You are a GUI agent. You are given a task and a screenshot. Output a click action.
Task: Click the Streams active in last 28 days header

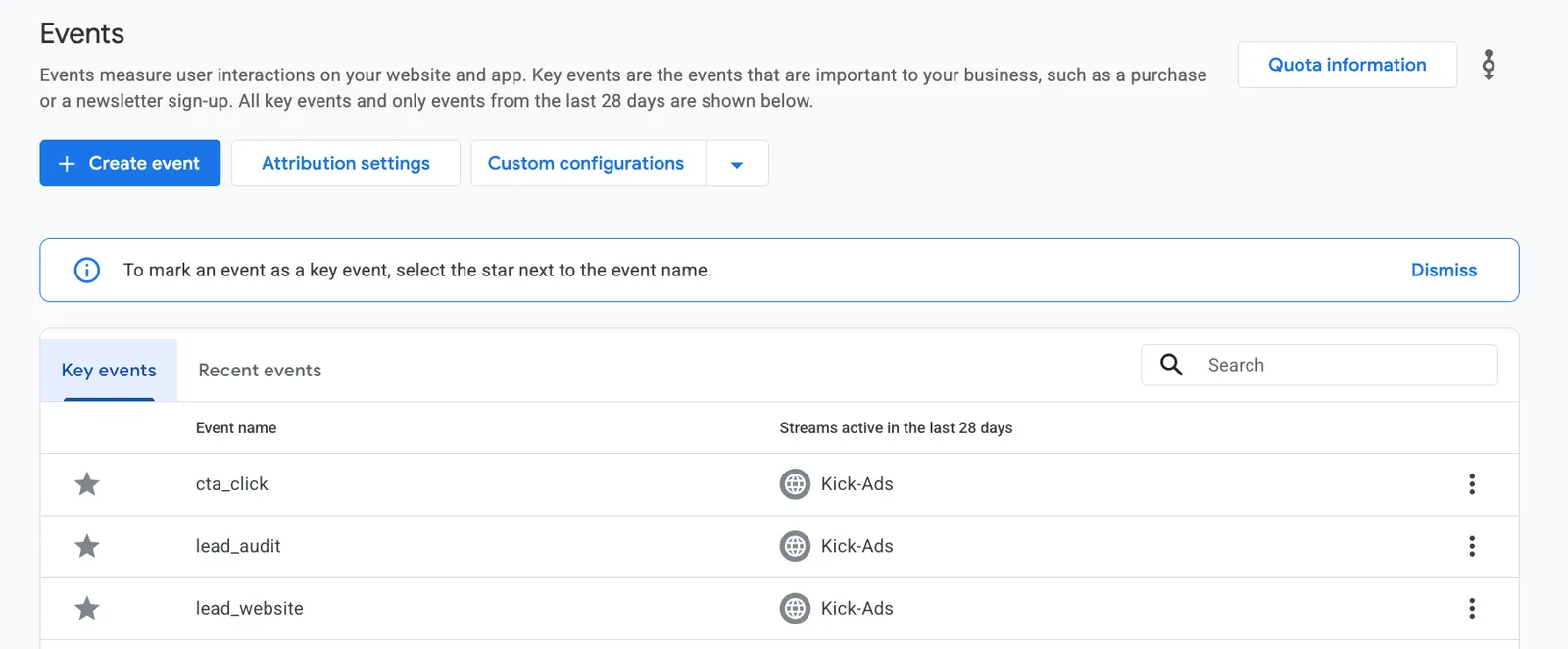(896, 427)
